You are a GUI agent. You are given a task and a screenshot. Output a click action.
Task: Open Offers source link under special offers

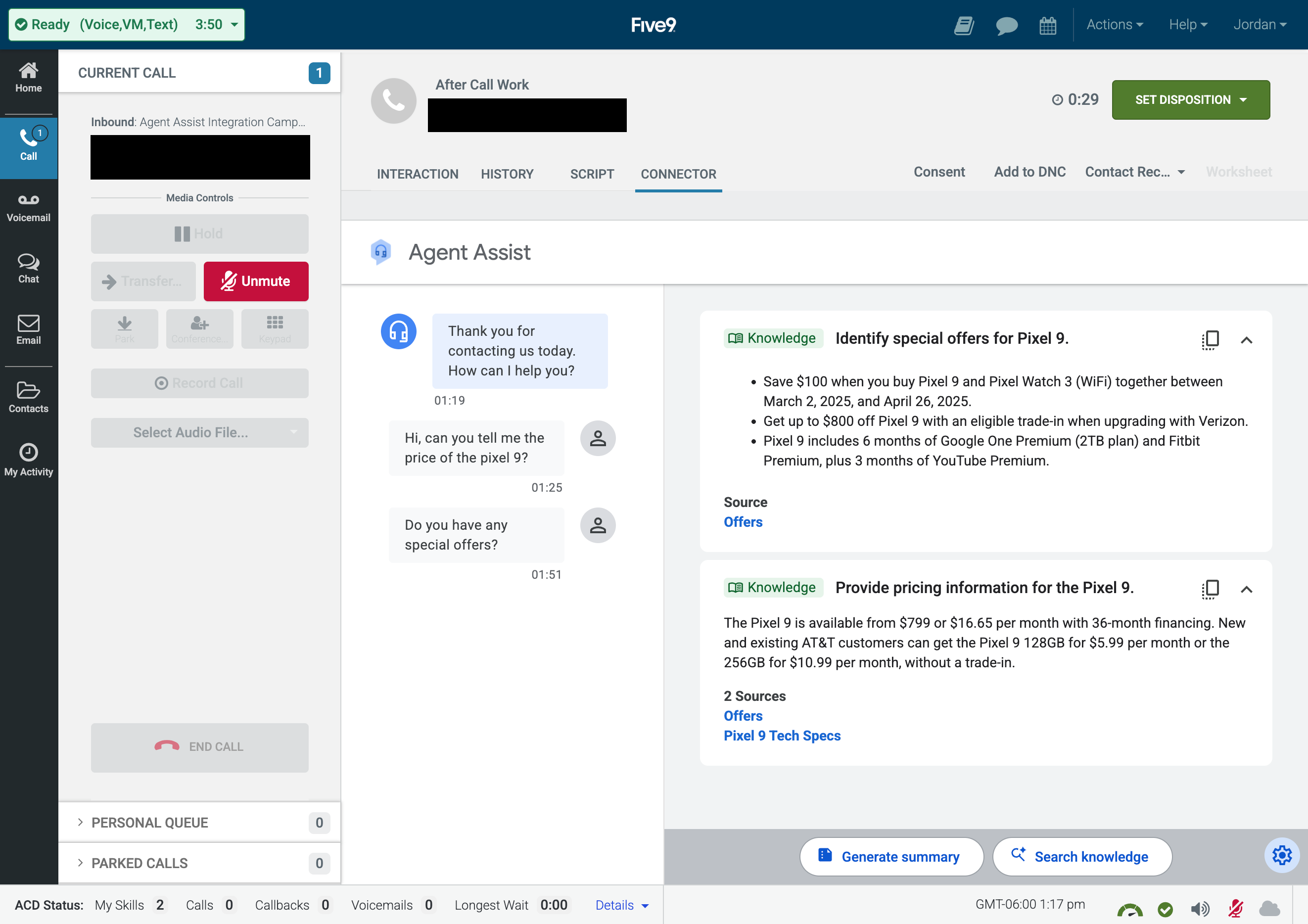pyautogui.click(x=743, y=522)
